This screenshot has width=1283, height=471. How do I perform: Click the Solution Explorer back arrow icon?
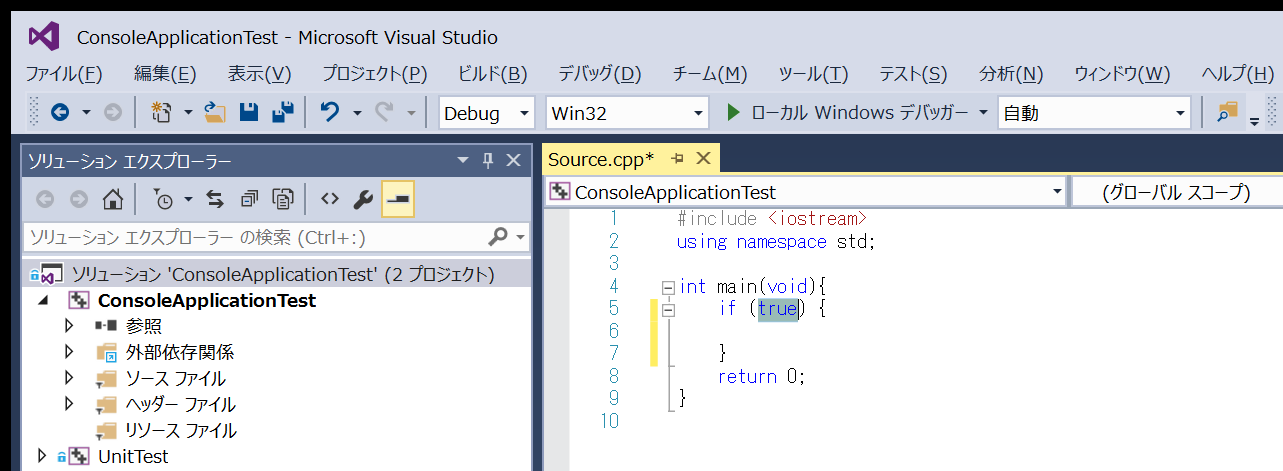(x=45, y=199)
